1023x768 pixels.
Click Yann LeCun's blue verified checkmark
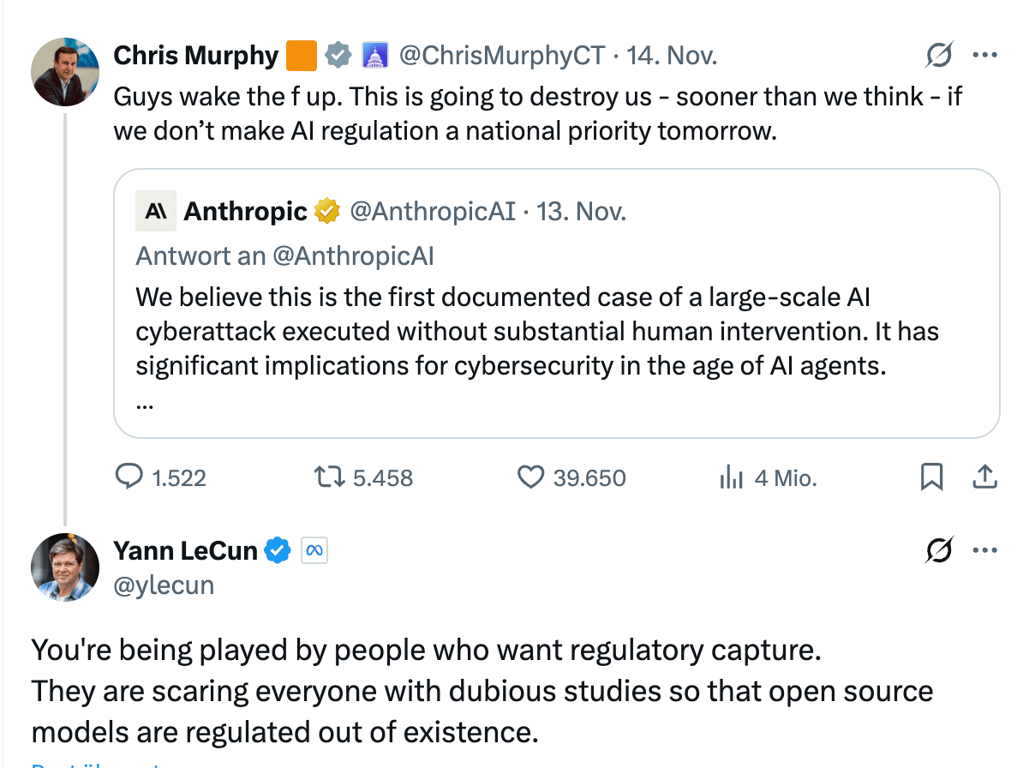click(278, 550)
